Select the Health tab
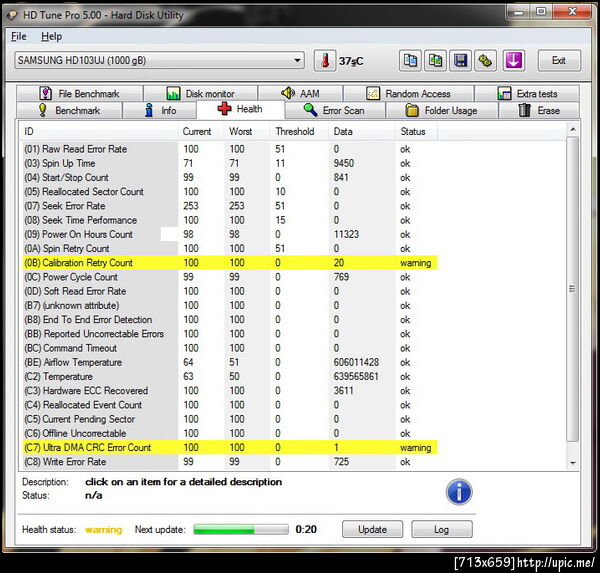Image resolution: width=600 pixels, height=573 pixels. coord(240,109)
